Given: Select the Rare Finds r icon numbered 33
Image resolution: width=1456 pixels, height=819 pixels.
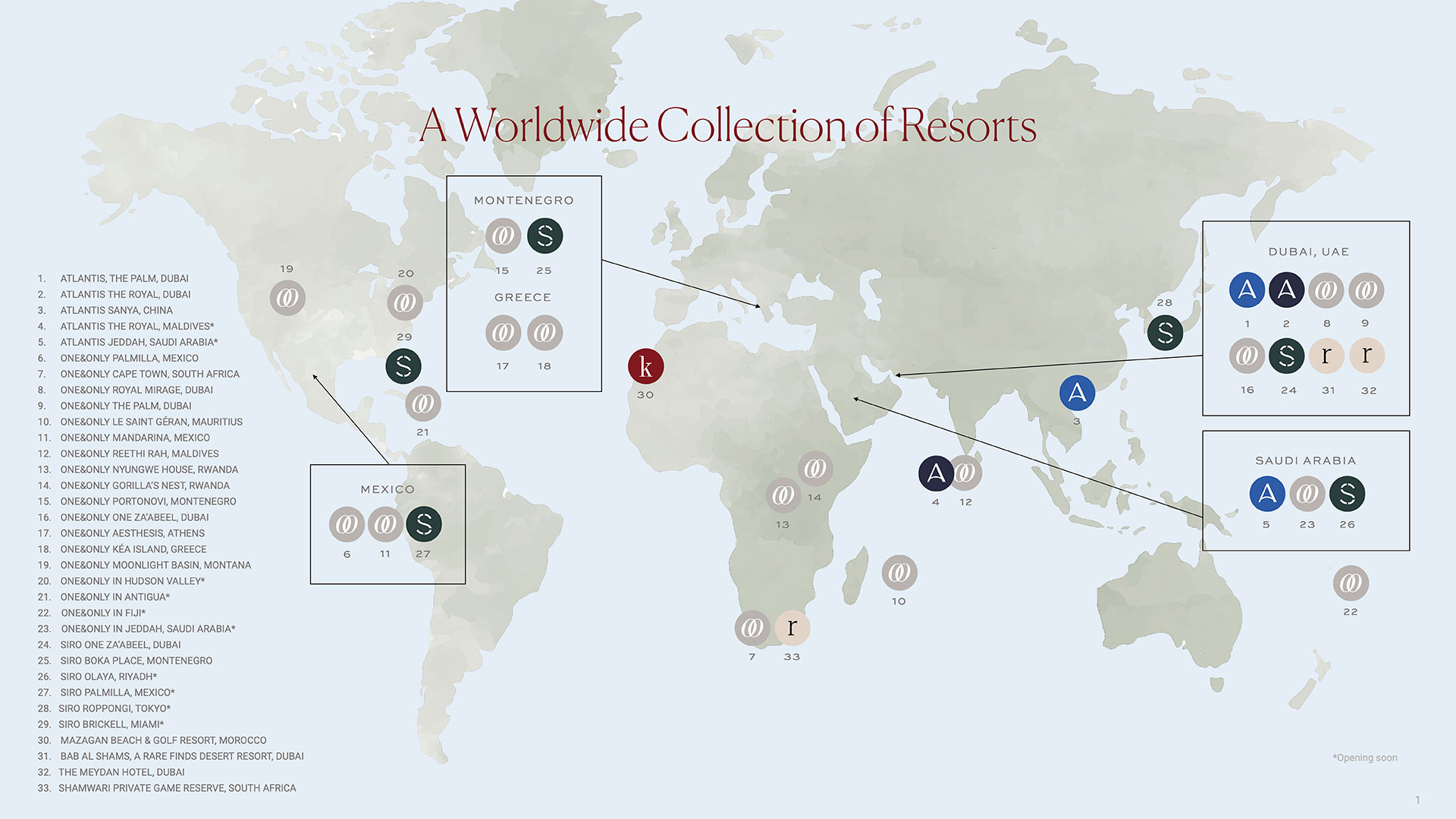Looking at the screenshot, I should [x=792, y=628].
